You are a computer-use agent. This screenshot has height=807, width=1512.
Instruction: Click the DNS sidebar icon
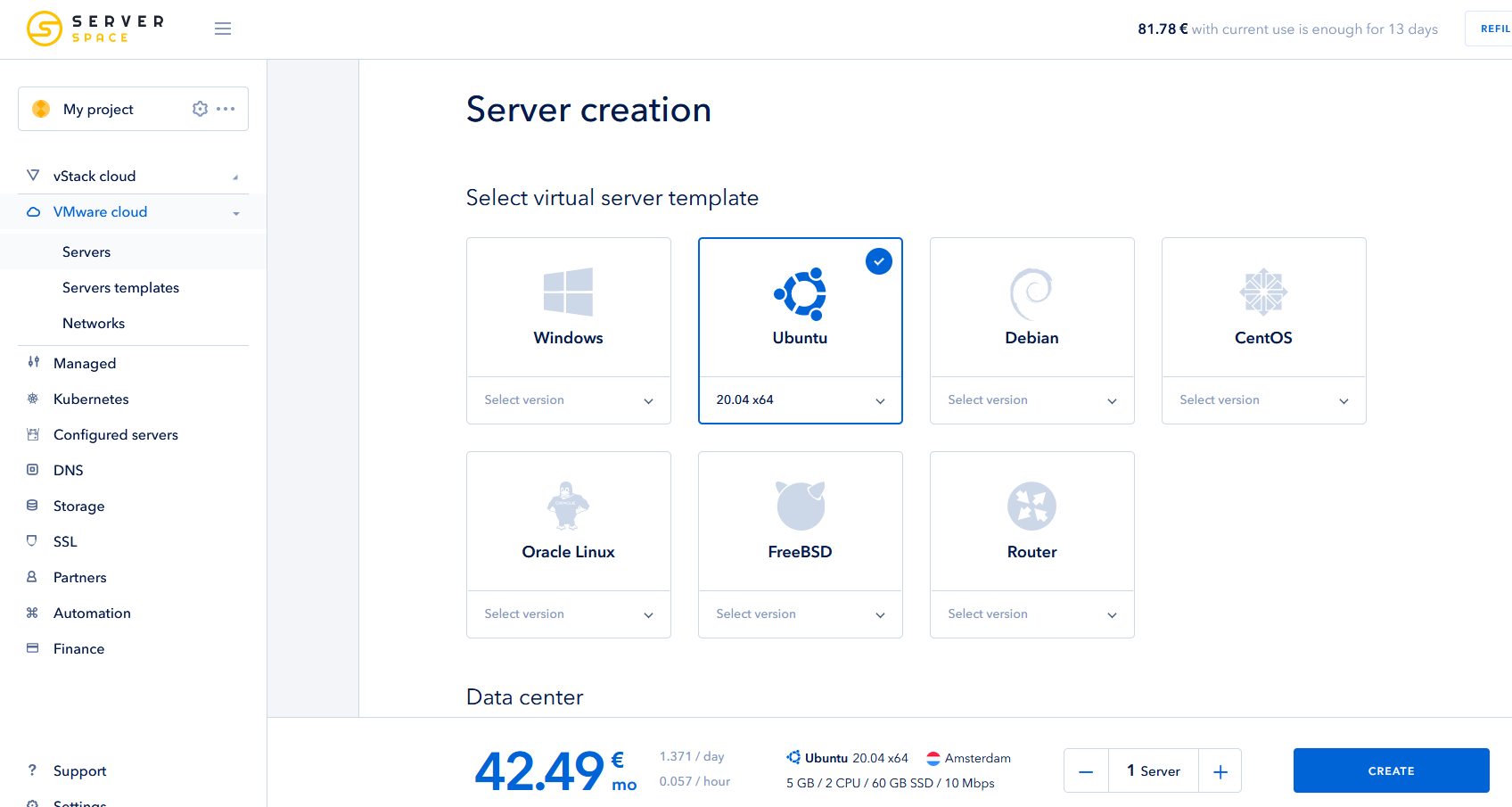tap(33, 470)
